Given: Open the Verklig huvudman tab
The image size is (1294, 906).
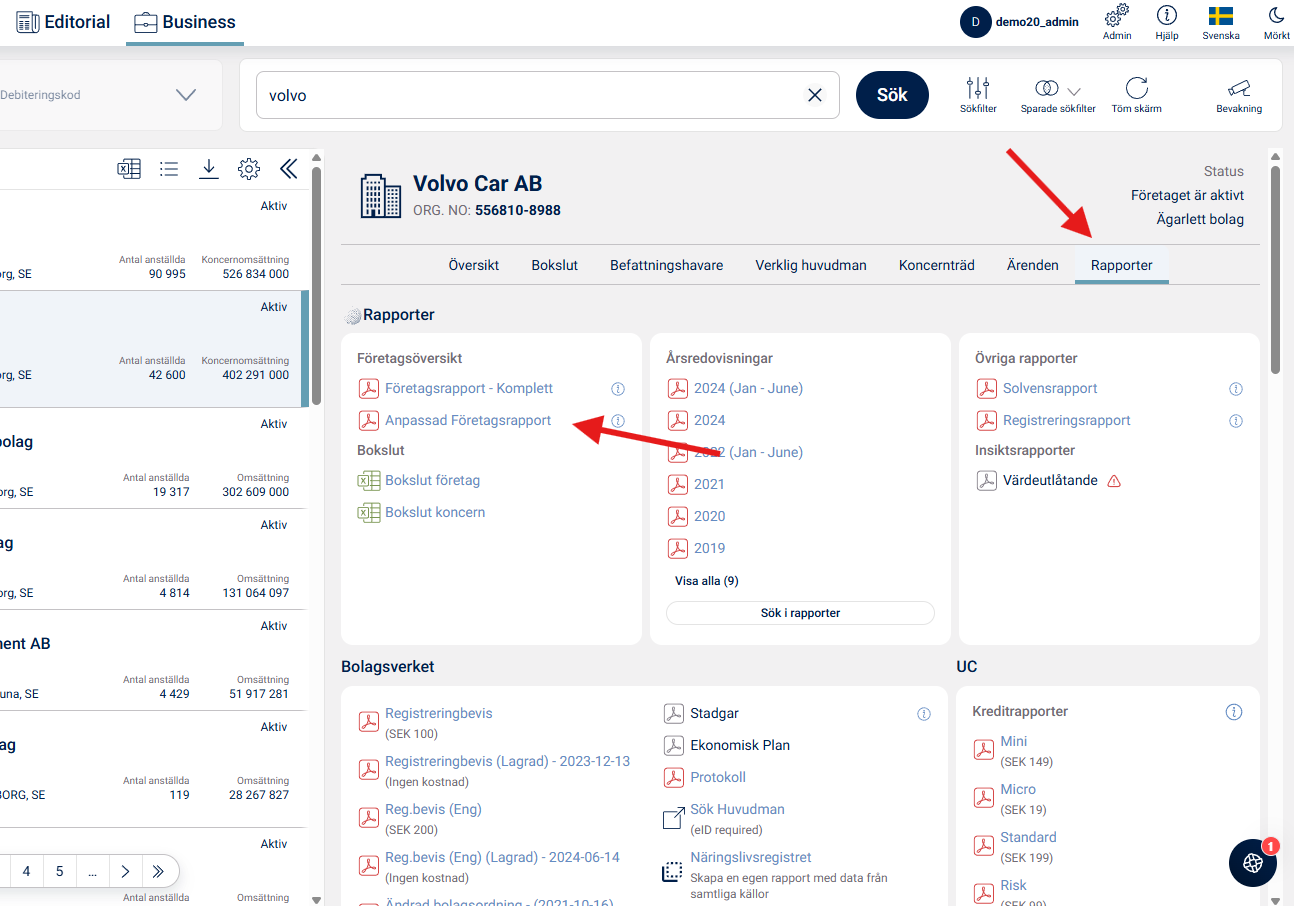Looking at the screenshot, I should 811,265.
